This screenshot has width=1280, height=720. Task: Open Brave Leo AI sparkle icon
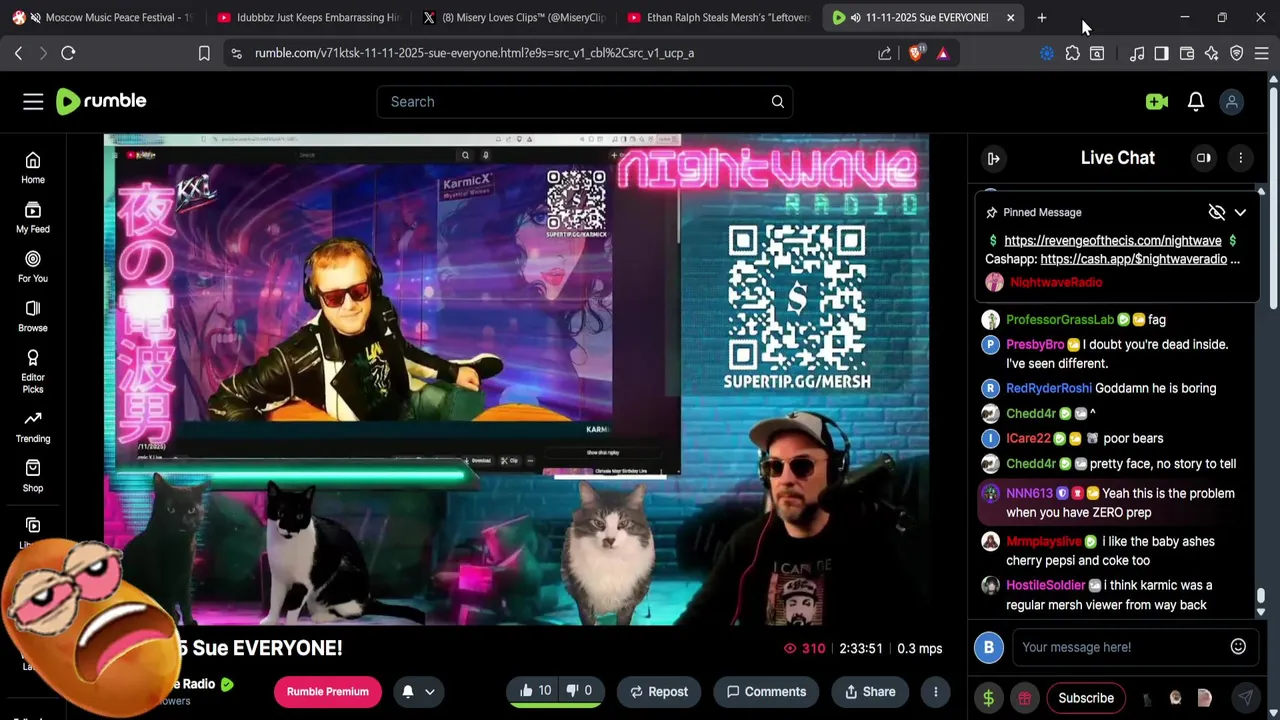click(x=1212, y=53)
